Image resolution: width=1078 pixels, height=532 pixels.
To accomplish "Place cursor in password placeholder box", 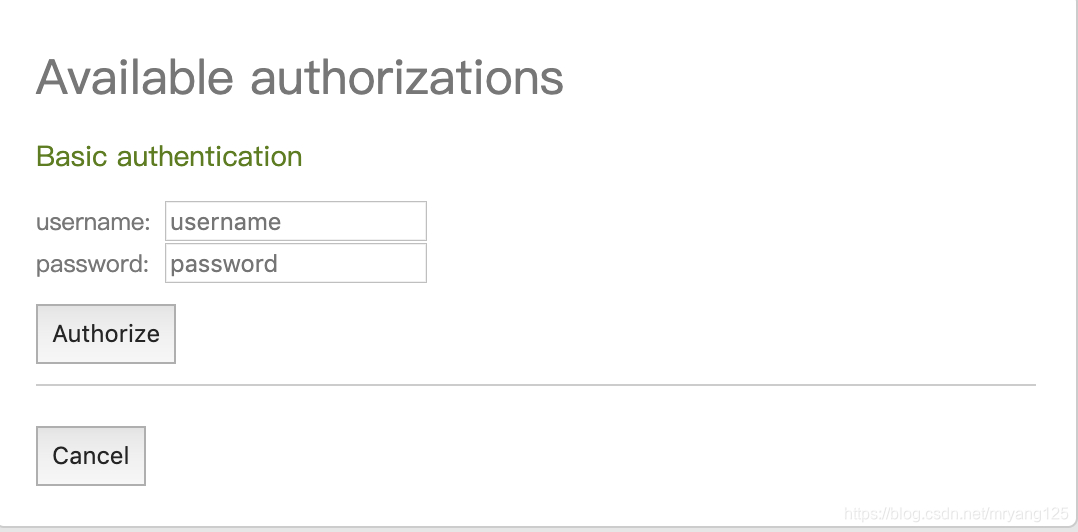I will click(x=296, y=263).
